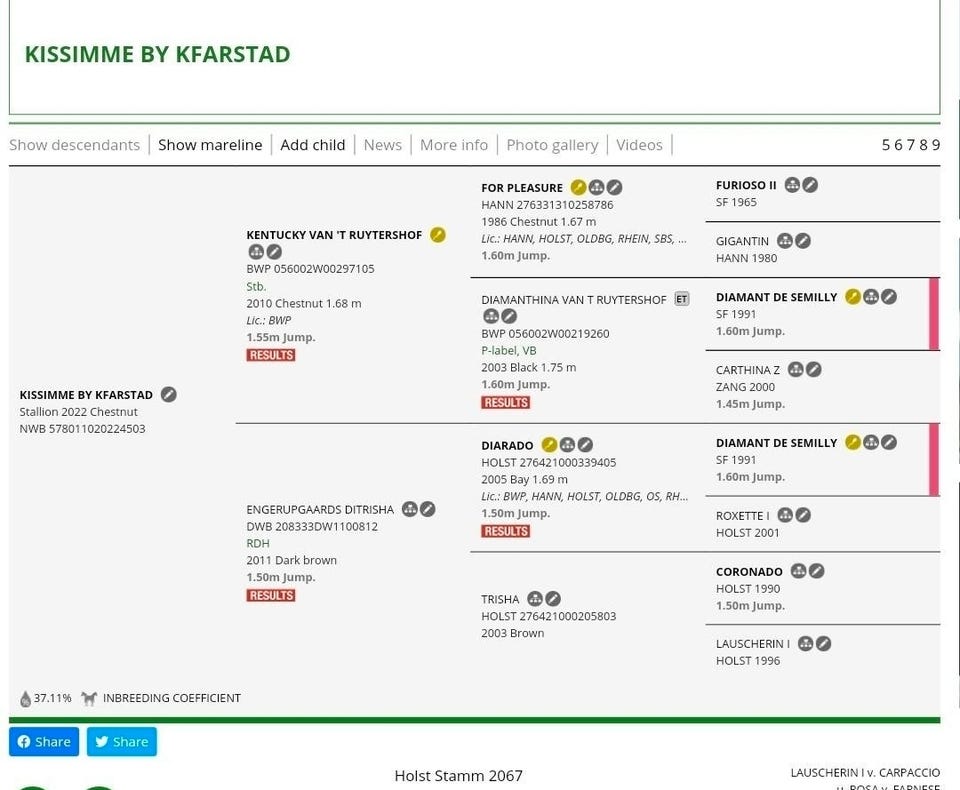Open the pedigree icon beside Roxette I
Screen dimensions: 960x790
(785, 515)
